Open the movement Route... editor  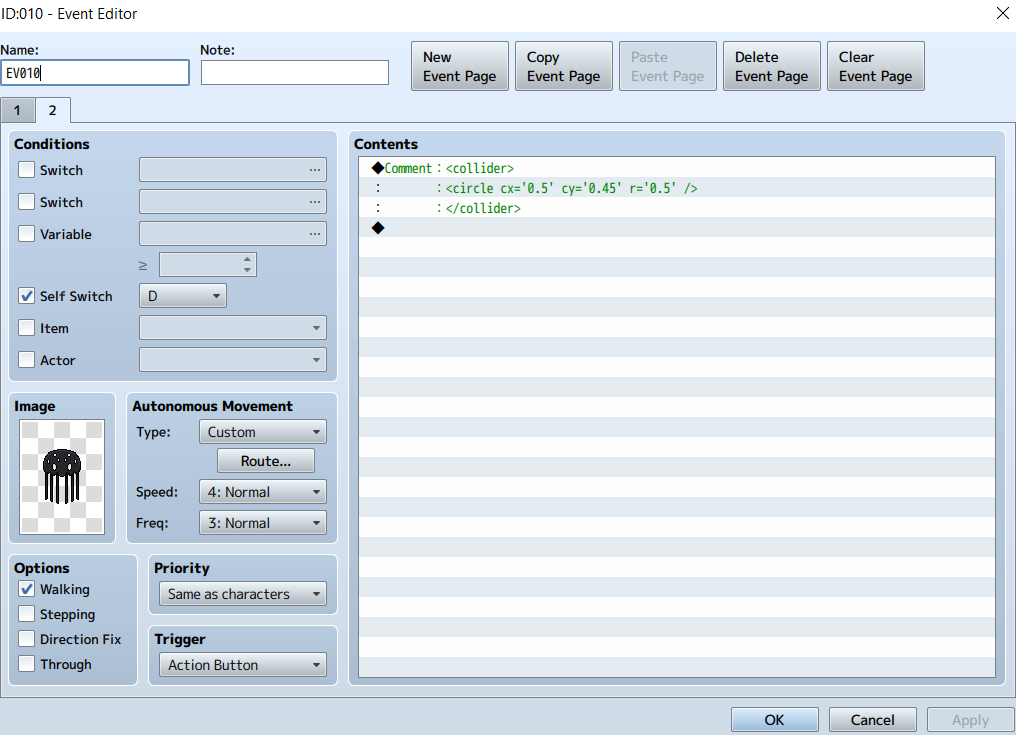pos(266,461)
